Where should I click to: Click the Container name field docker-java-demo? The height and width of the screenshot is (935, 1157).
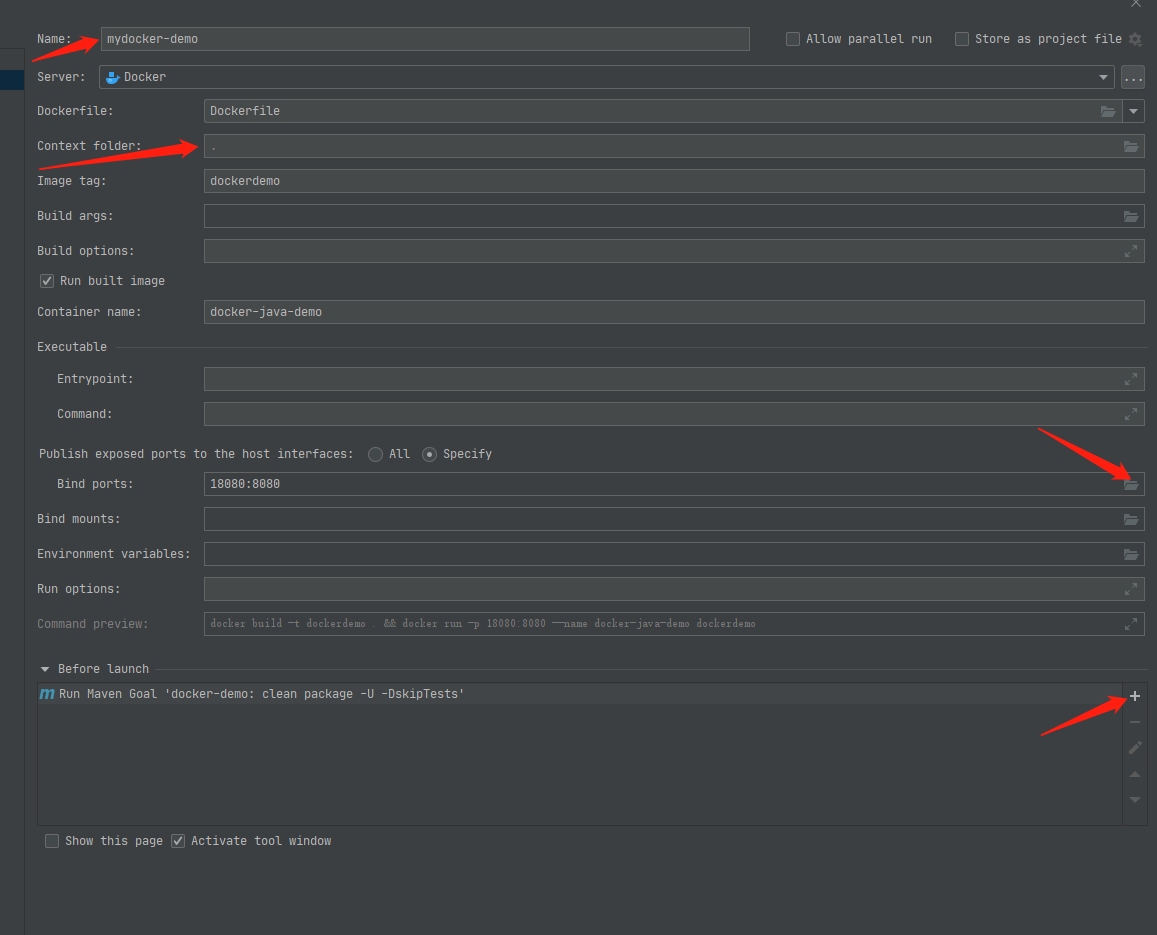pos(674,312)
